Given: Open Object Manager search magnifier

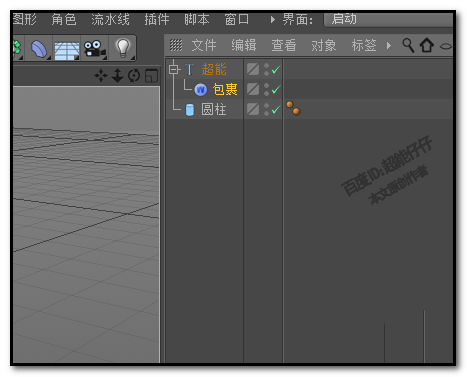Looking at the screenshot, I should pos(408,45).
